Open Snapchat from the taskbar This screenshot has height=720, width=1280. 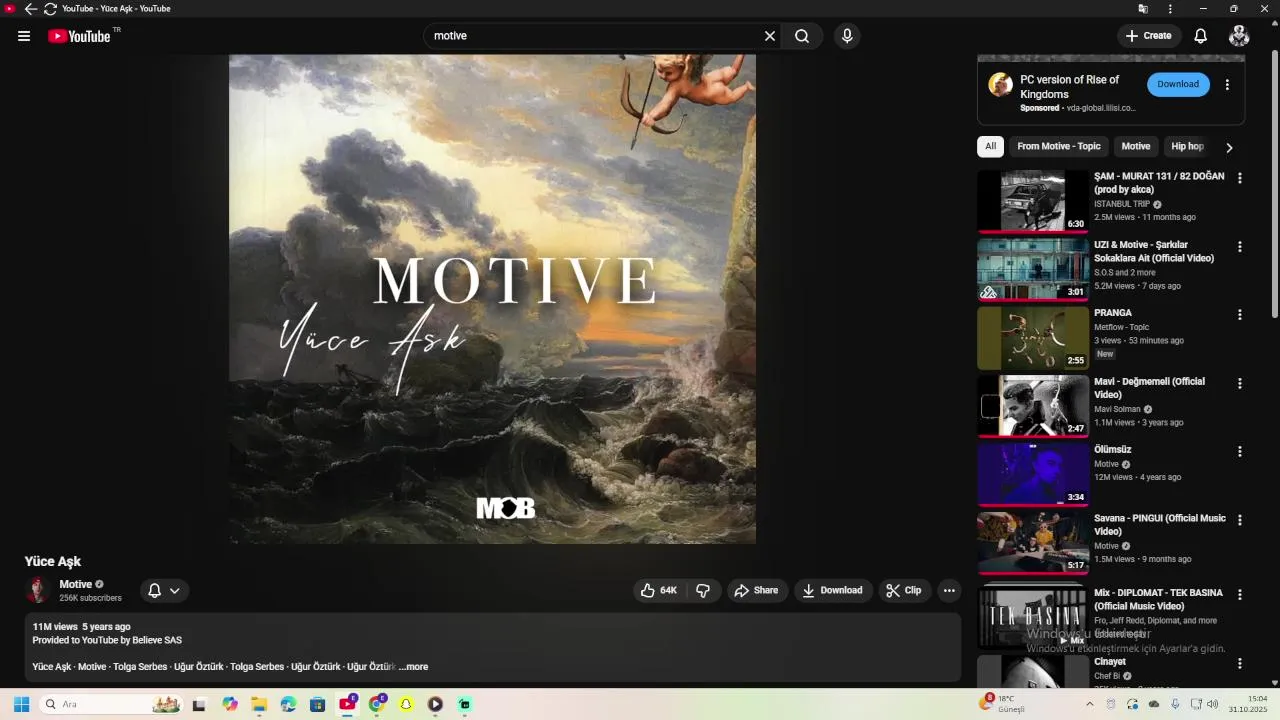coord(406,704)
